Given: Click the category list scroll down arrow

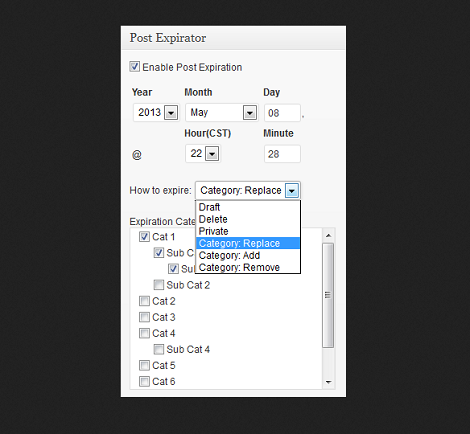Looking at the screenshot, I should point(328,382).
